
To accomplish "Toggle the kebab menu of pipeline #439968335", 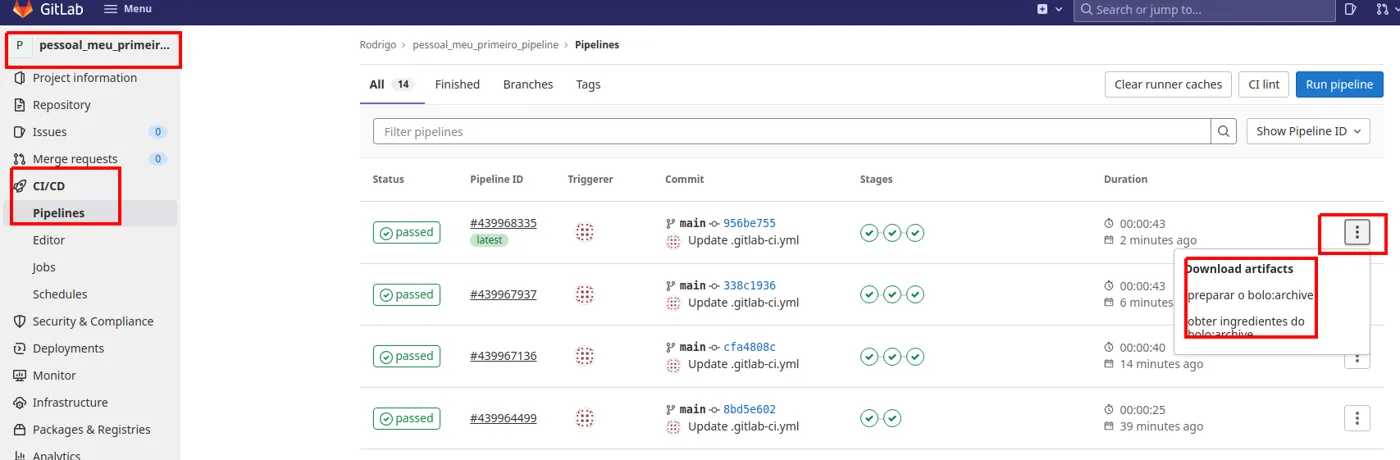I will (x=1357, y=232).
